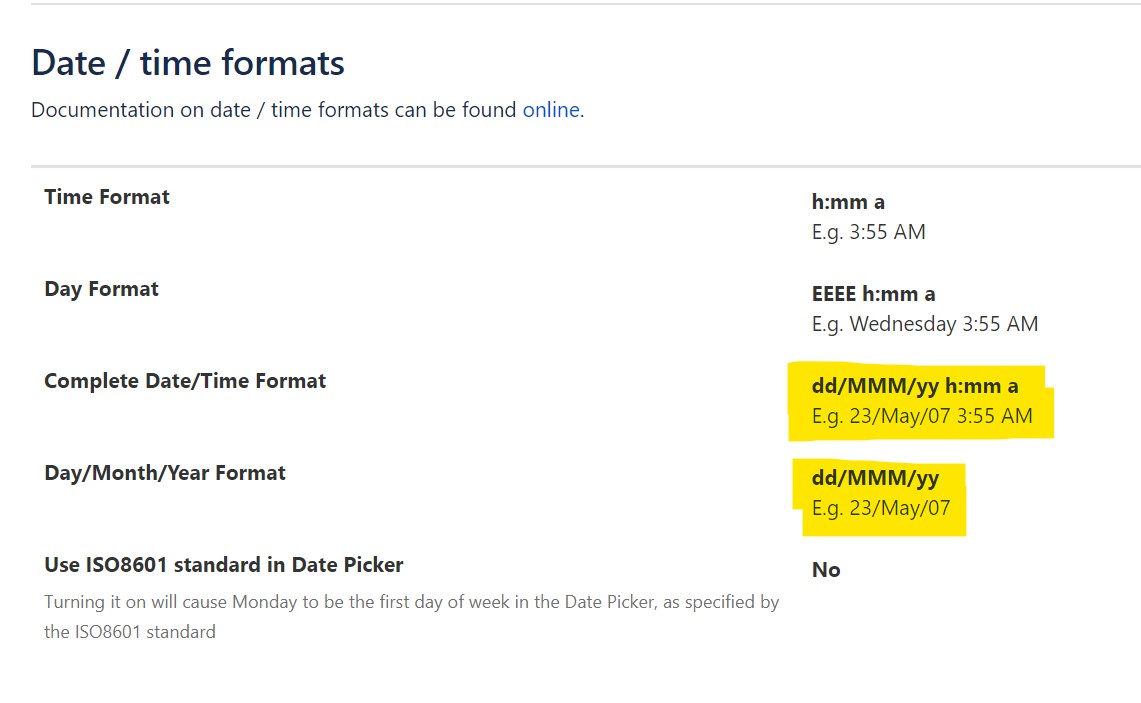Click the Complete Date/Time Format label
Image resolution: width=1141 pixels, height=703 pixels.
pyautogui.click(x=184, y=380)
